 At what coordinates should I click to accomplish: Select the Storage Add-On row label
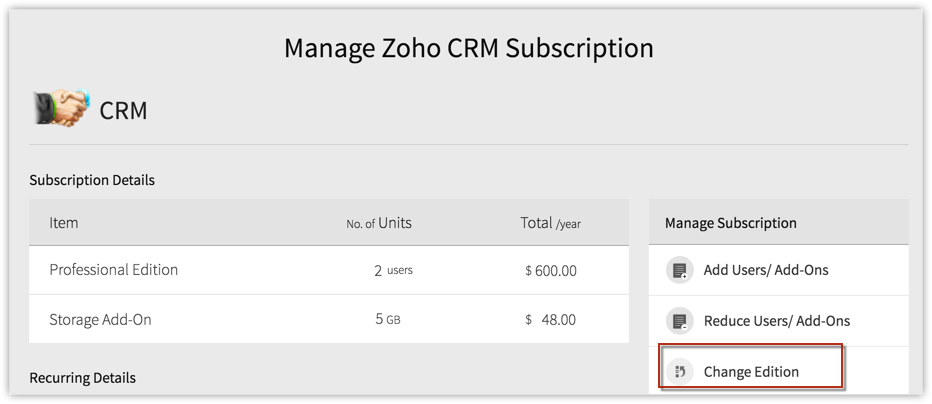tap(100, 320)
